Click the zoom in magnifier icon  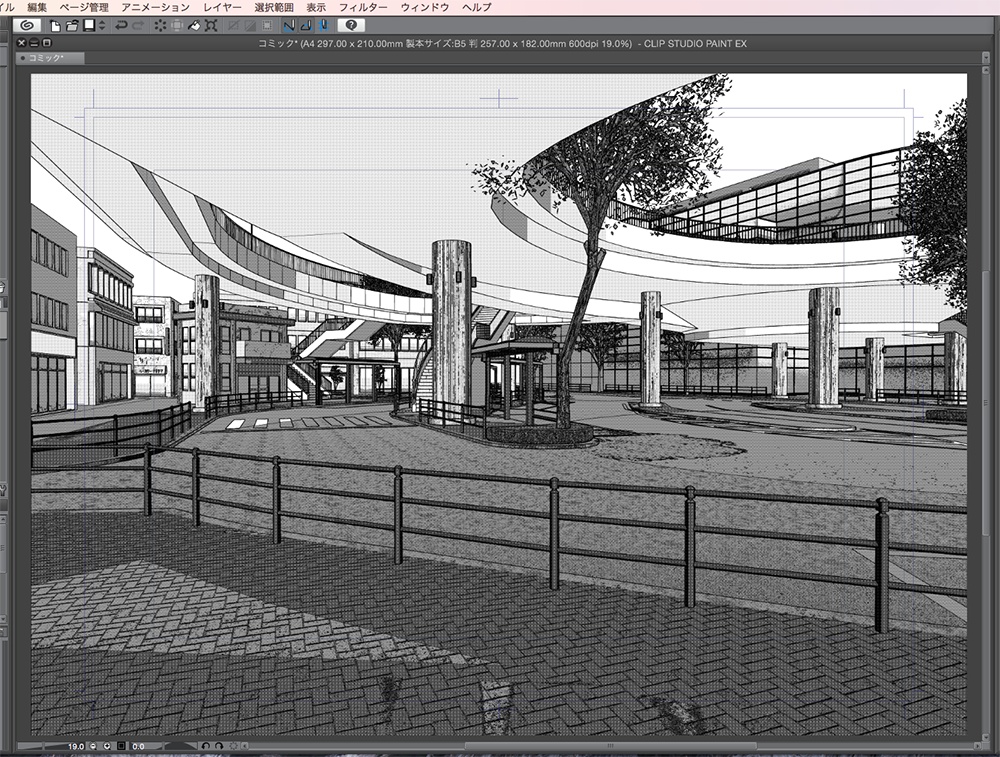107,746
